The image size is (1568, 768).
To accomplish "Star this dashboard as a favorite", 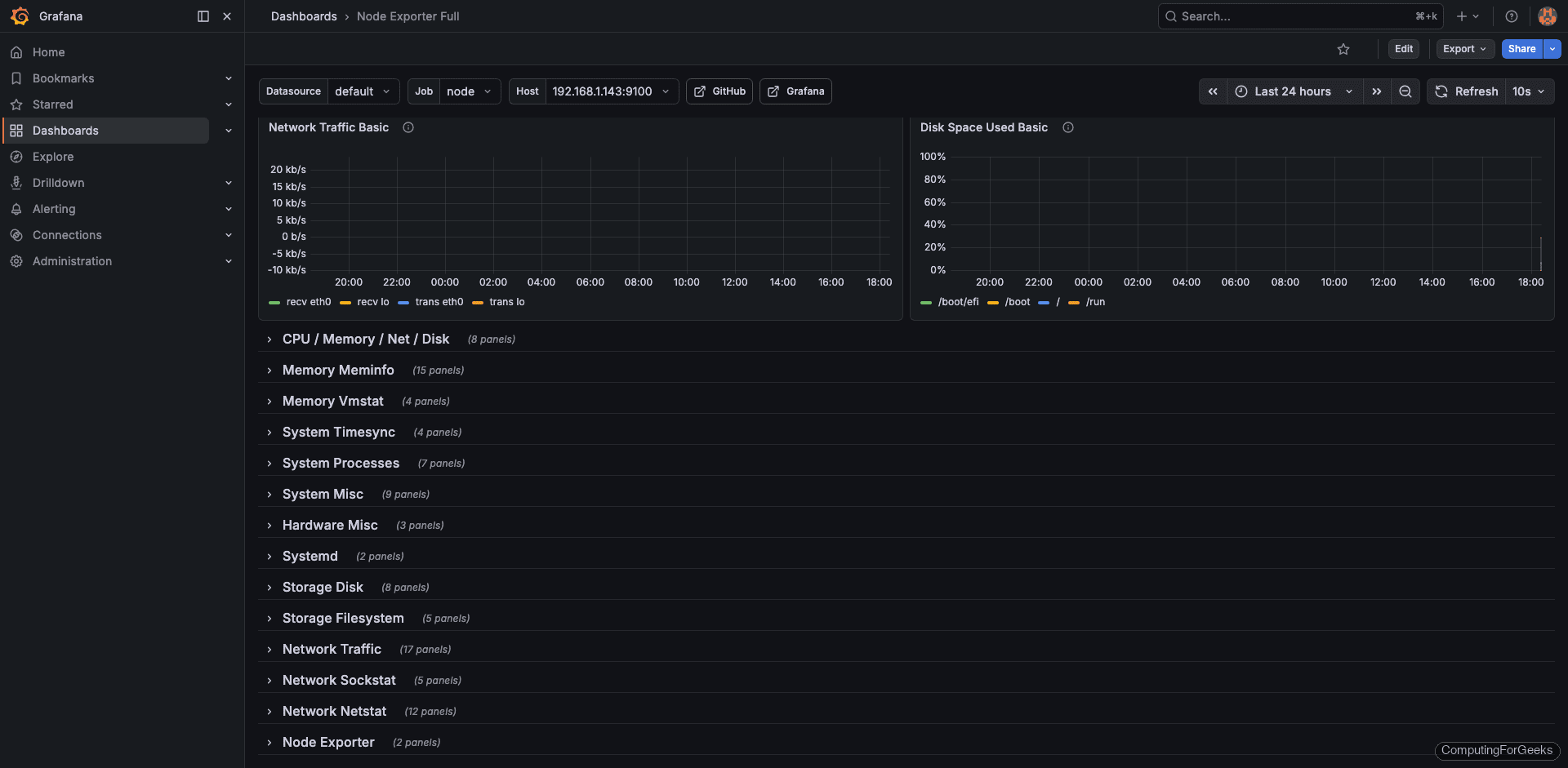I will click(x=1343, y=49).
